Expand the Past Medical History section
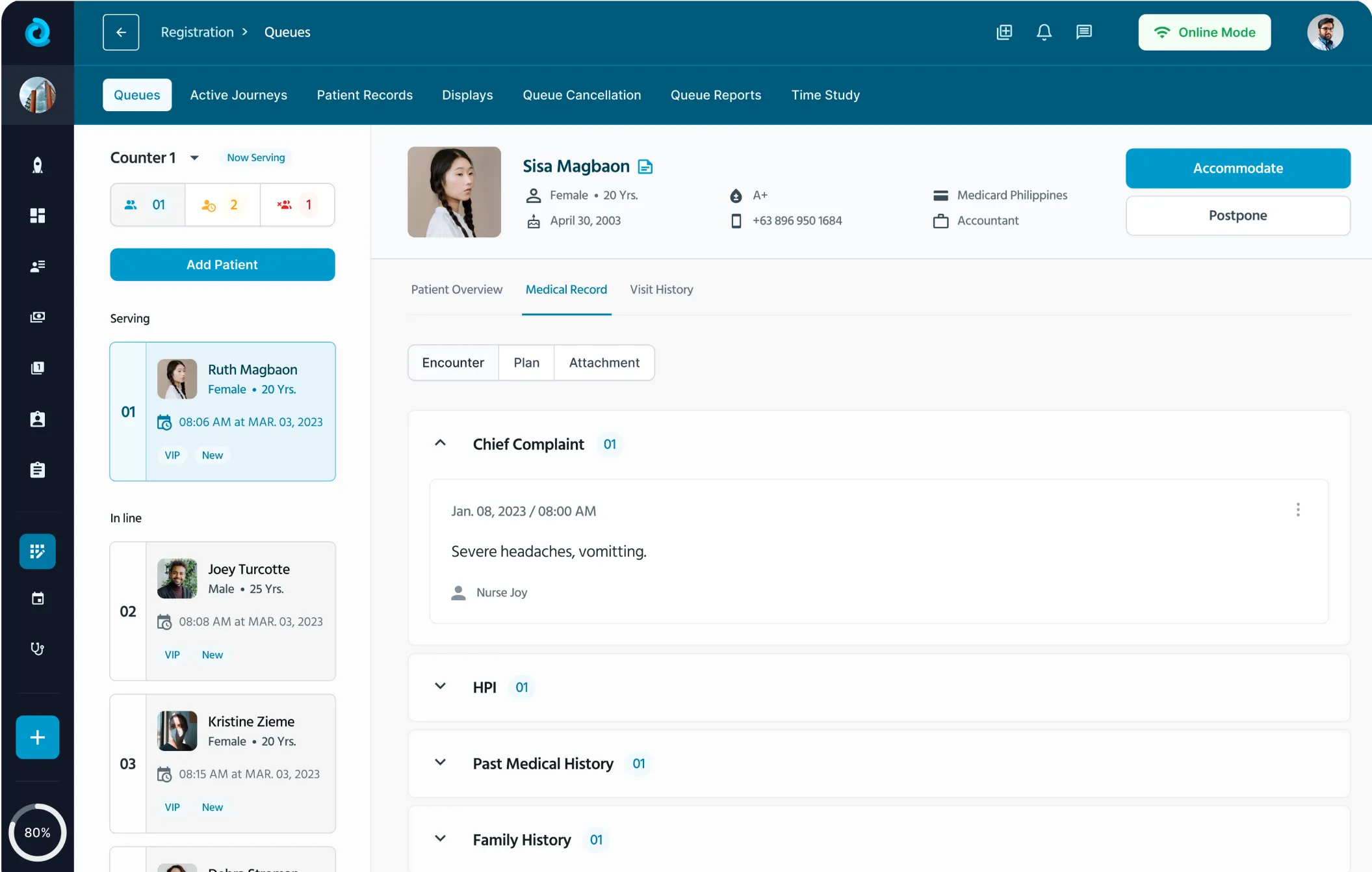This screenshot has height=872, width=1372. (x=440, y=763)
